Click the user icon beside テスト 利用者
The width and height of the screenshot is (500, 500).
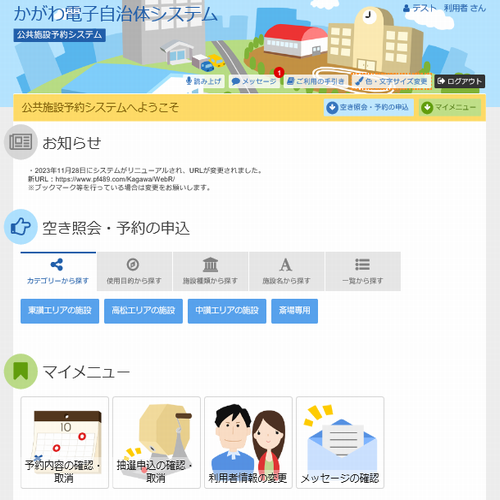pos(406,8)
